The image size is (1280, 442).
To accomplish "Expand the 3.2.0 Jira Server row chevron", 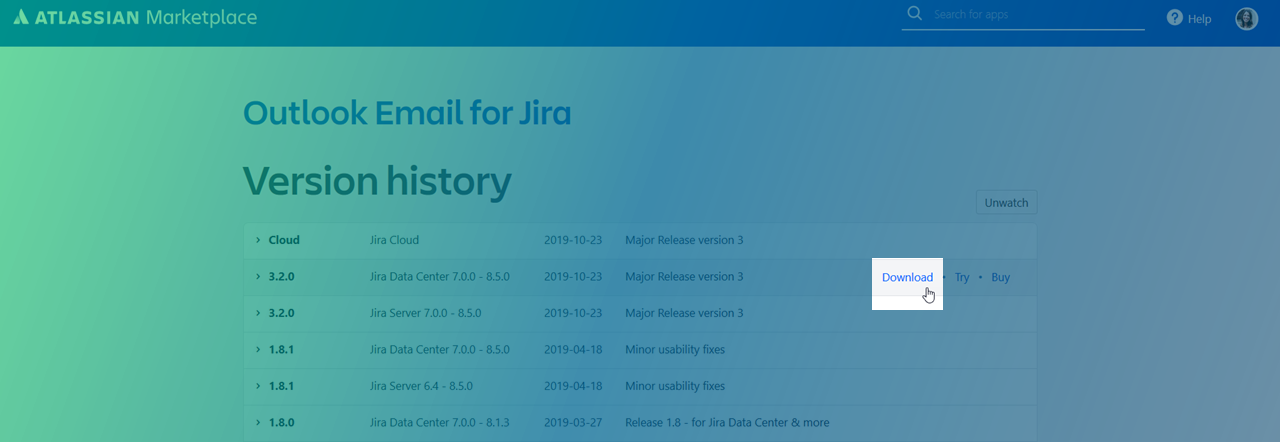I will [x=257, y=313].
